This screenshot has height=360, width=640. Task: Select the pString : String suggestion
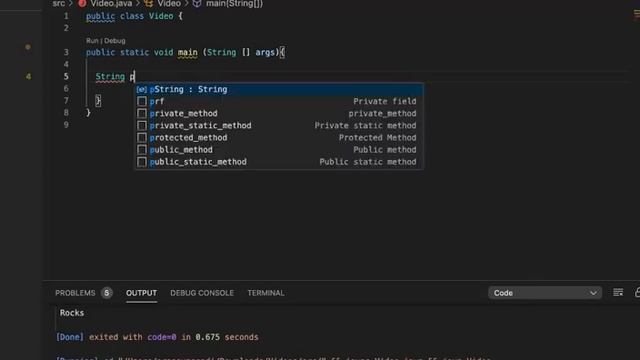[x=280, y=89]
